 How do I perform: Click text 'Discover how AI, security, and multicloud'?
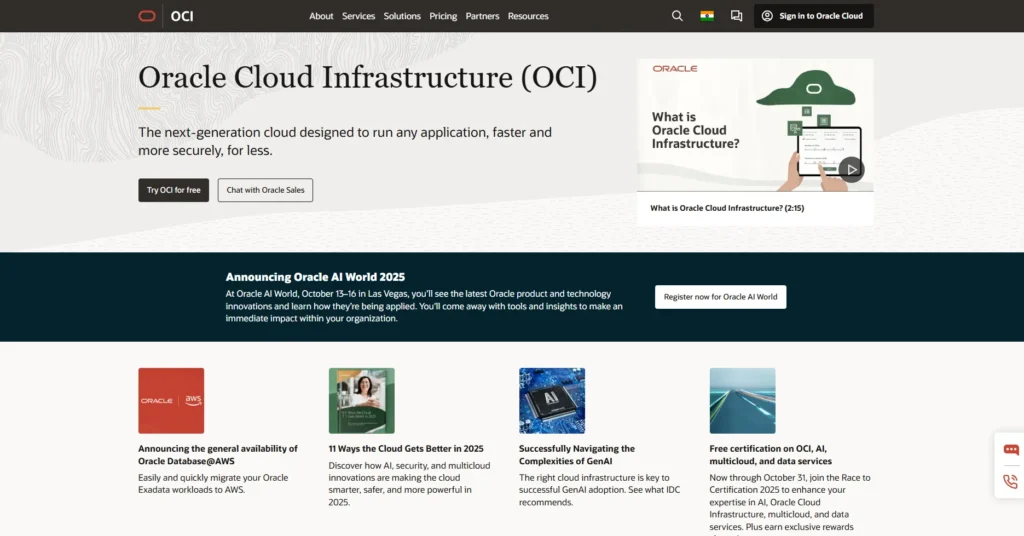(x=409, y=465)
